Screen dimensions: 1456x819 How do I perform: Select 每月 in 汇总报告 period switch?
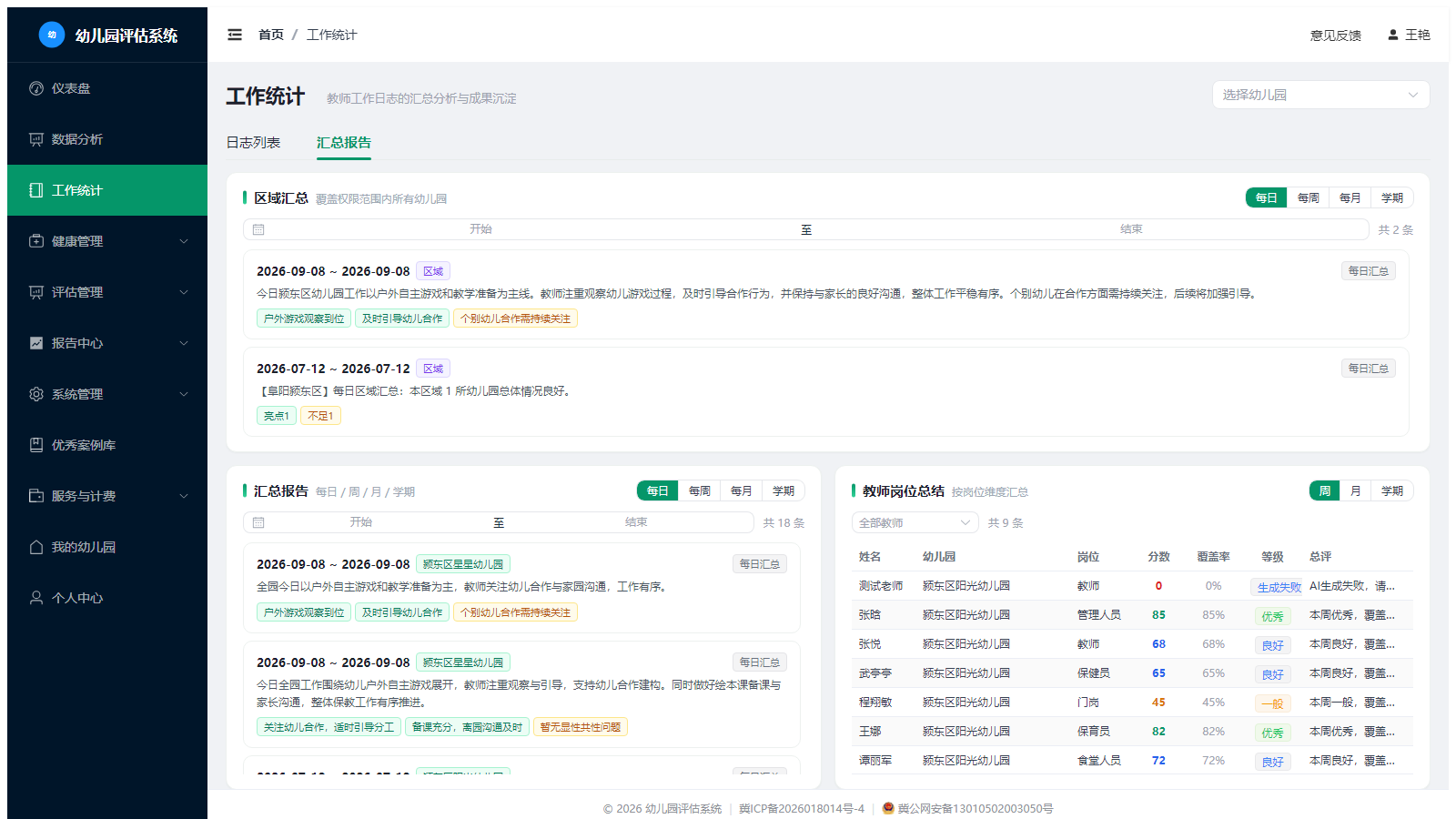tap(742, 490)
